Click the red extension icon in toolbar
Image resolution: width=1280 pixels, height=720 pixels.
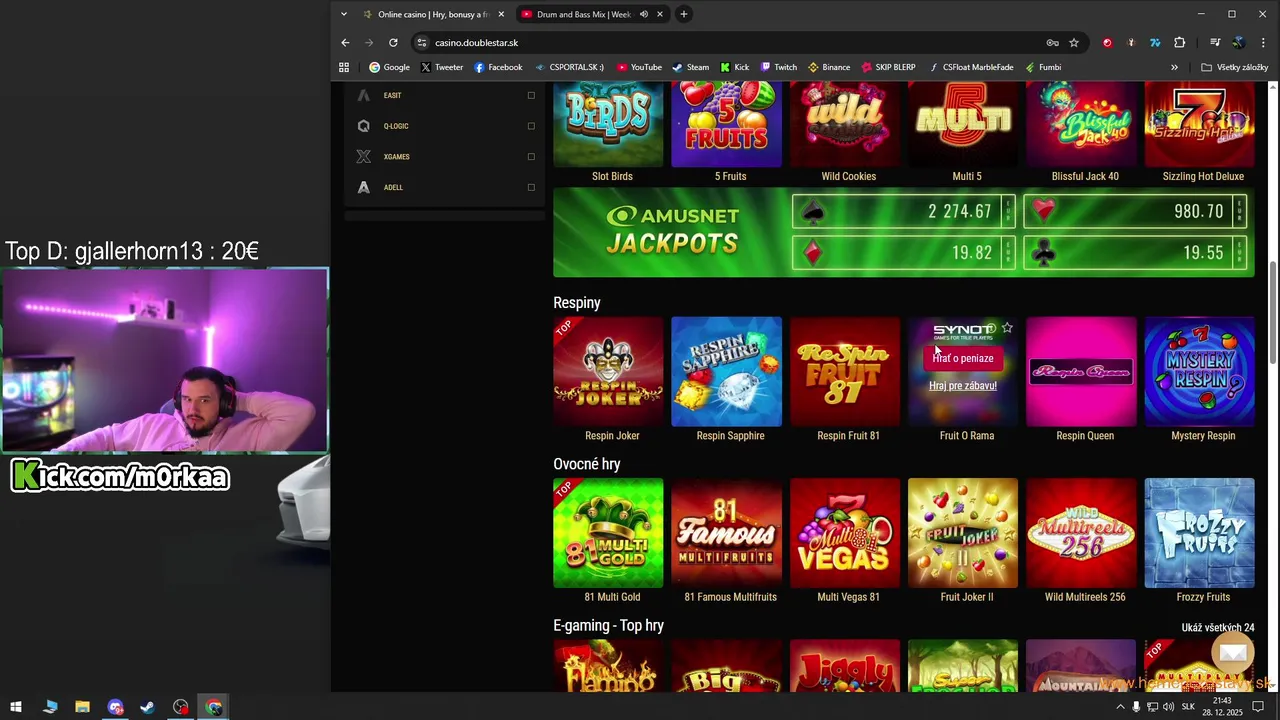pyautogui.click(x=1107, y=43)
